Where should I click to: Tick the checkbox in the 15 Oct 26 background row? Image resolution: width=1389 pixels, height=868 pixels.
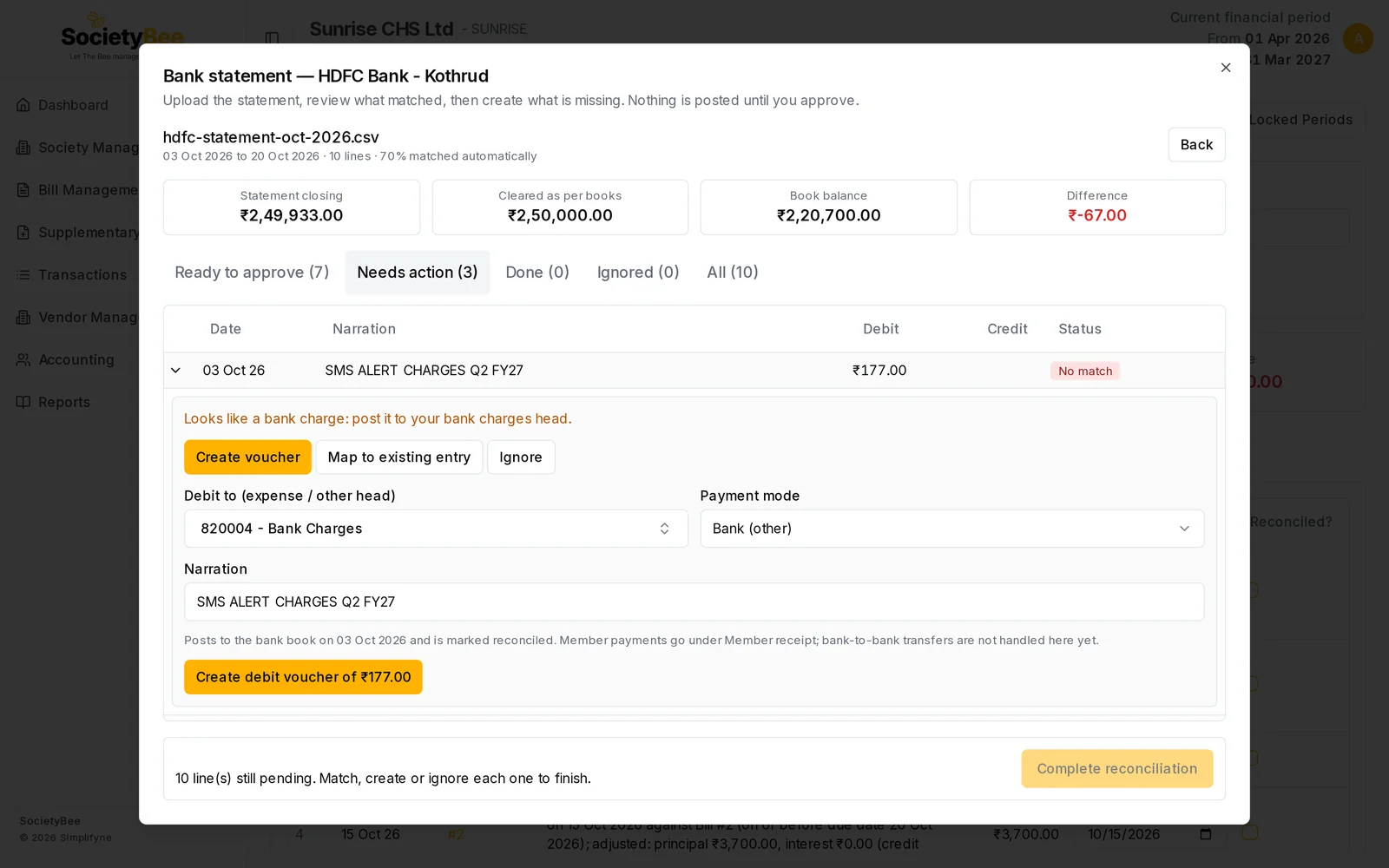1250,832
